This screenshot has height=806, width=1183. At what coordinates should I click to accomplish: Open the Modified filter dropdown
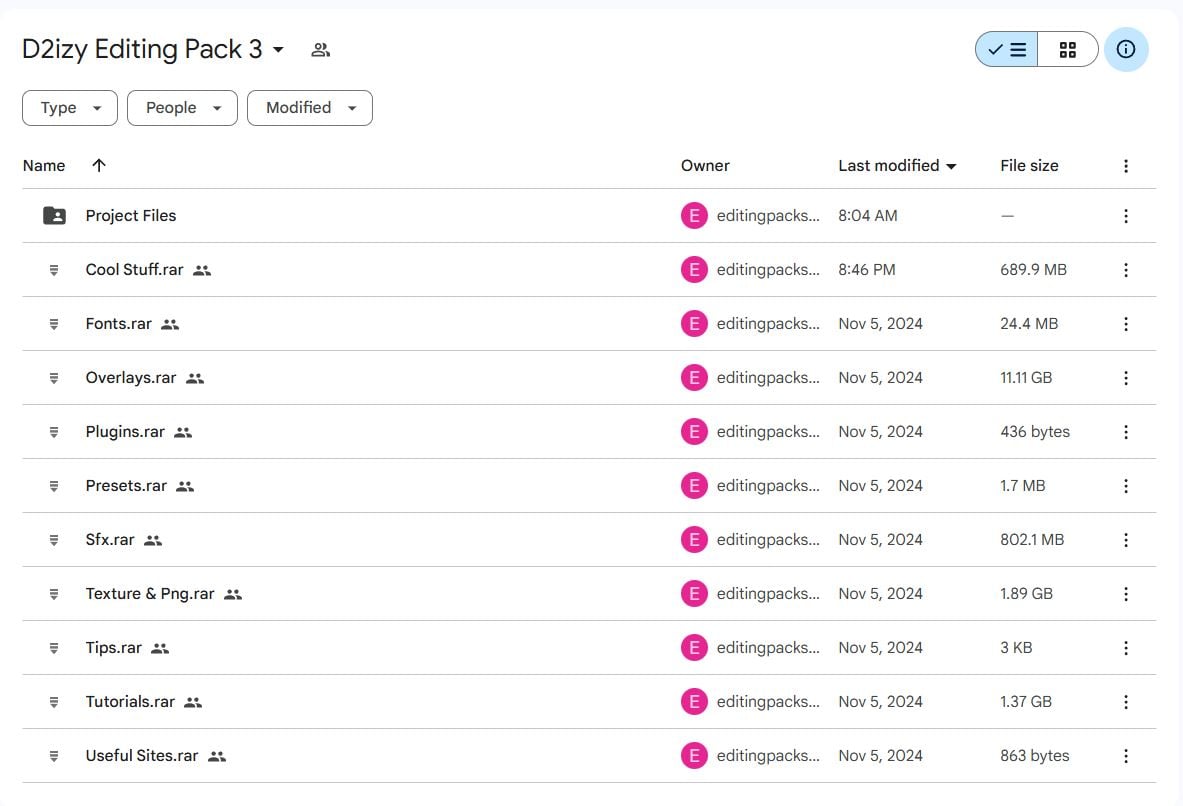[310, 108]
